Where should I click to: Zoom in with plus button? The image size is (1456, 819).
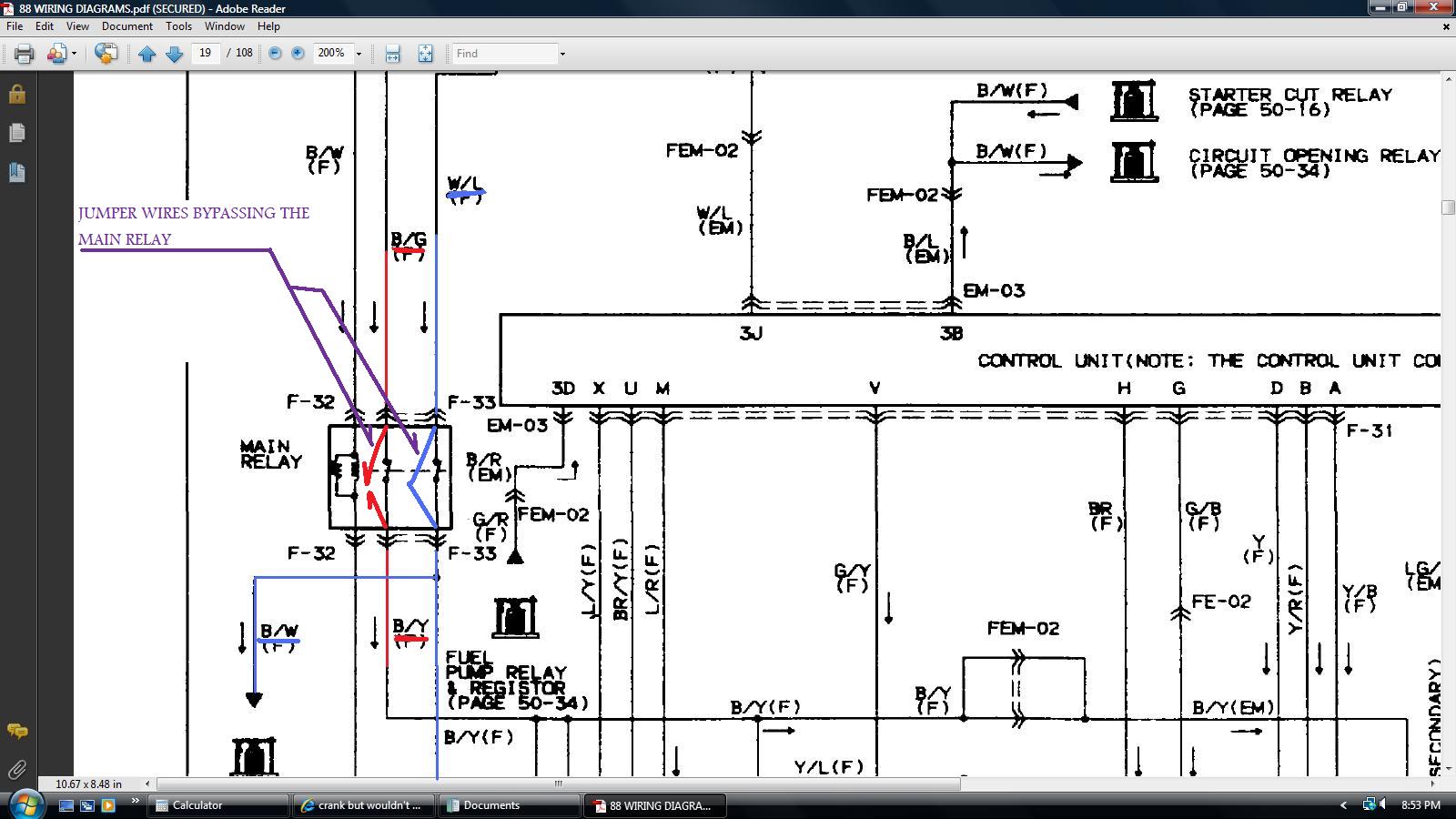tap(298, 54)
